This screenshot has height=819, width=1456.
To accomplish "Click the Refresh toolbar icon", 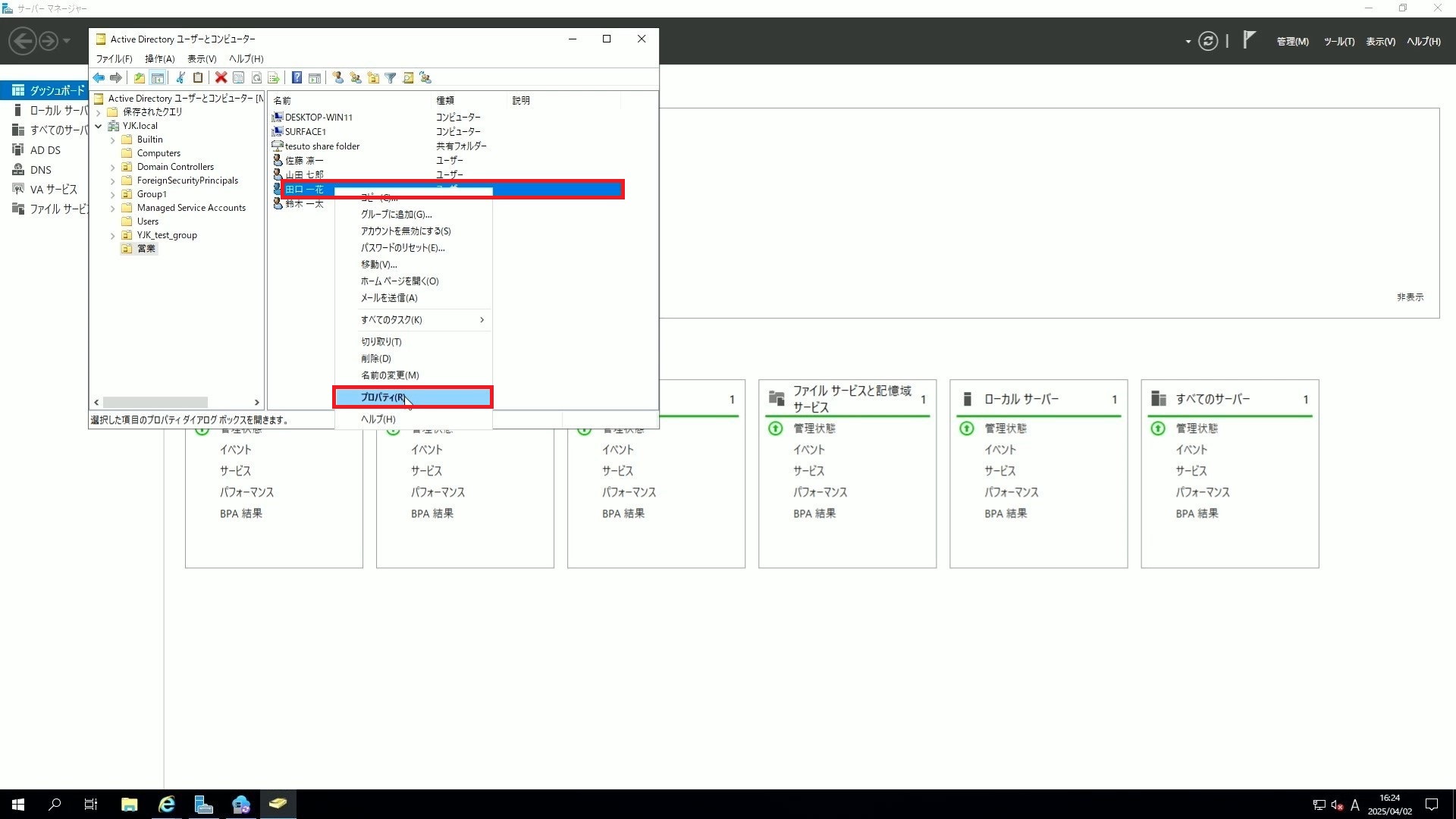I will 256,78.
